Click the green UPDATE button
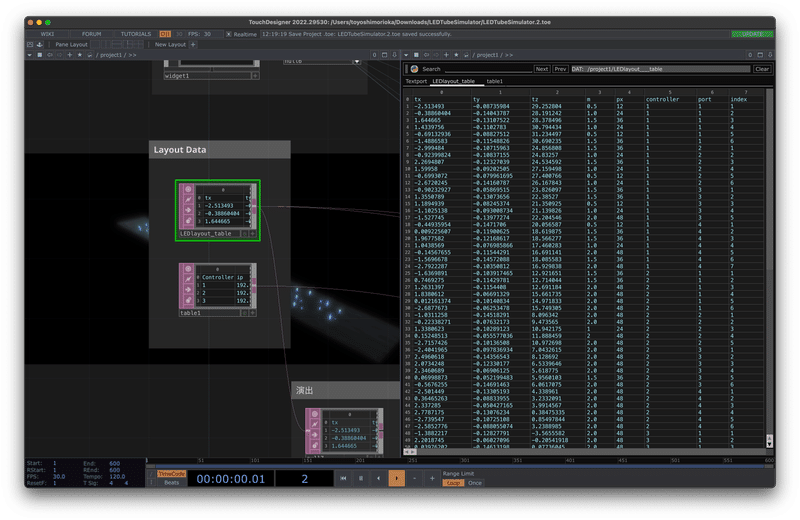This screenshot has height=520, width=800. (x=753, y=34)
